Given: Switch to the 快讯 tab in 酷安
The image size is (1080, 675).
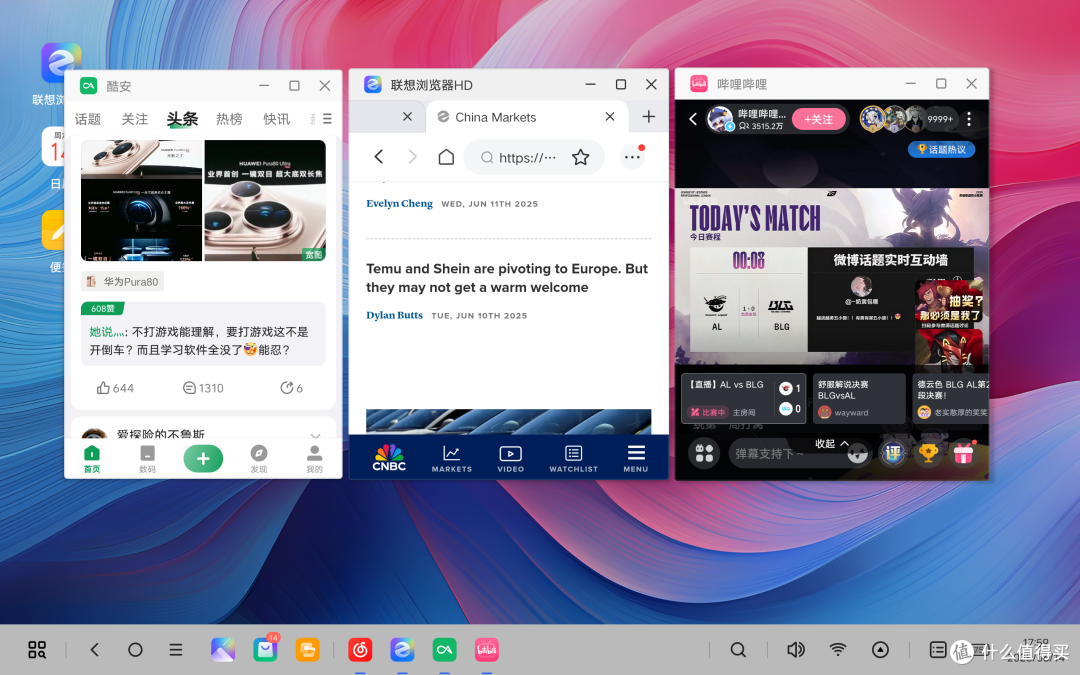Looking at the screenshot, I should [x=277, y=119].
